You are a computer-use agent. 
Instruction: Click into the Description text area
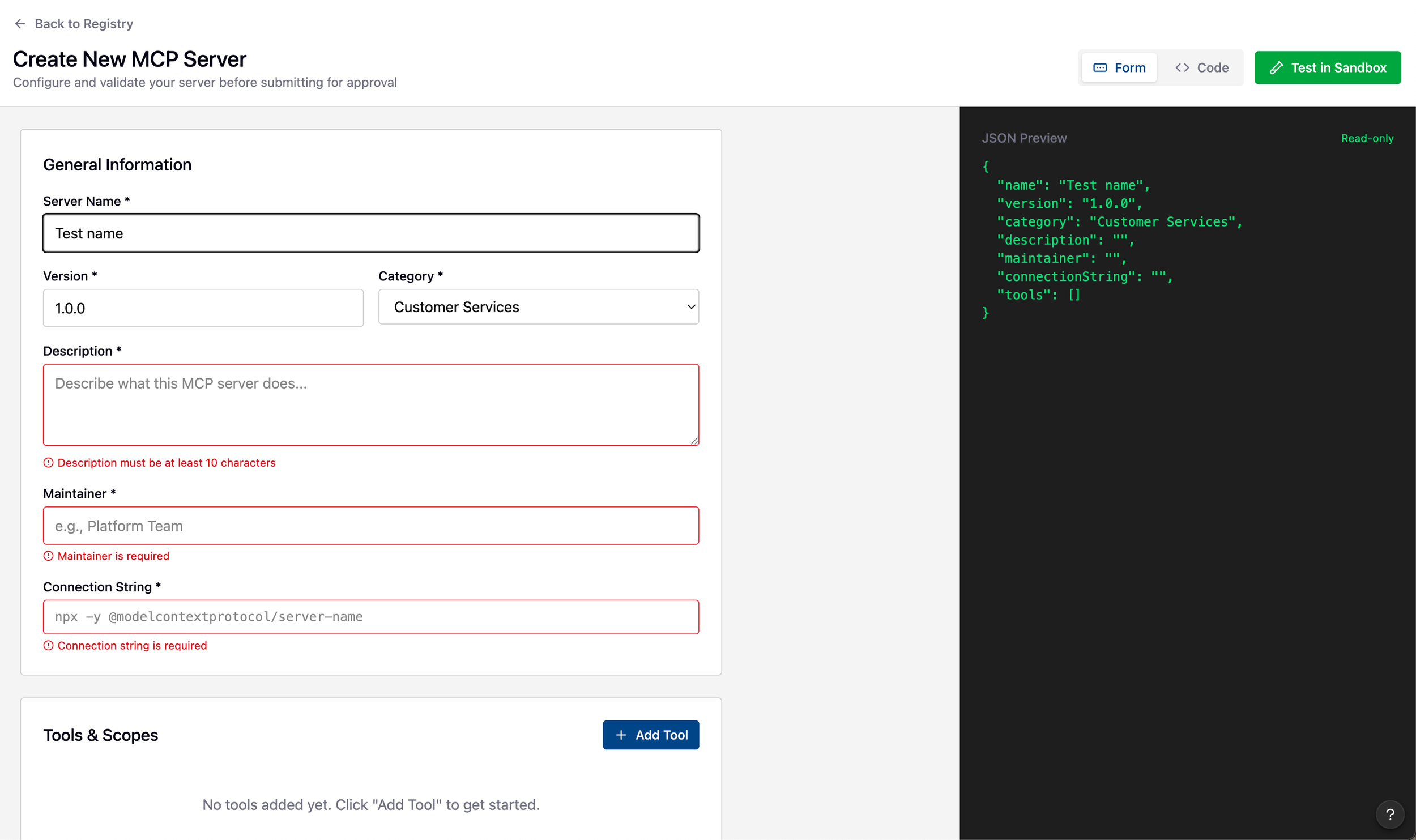(x=371, y=405)
